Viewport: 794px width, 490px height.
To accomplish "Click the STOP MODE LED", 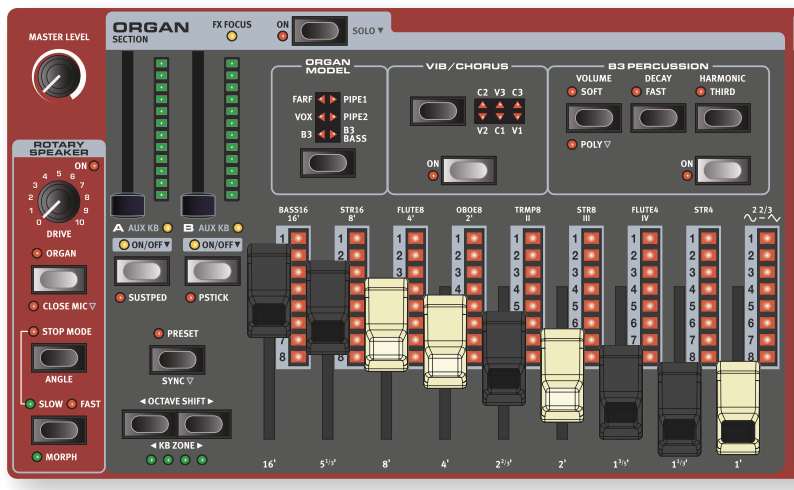I will click(x=33, y=332).
